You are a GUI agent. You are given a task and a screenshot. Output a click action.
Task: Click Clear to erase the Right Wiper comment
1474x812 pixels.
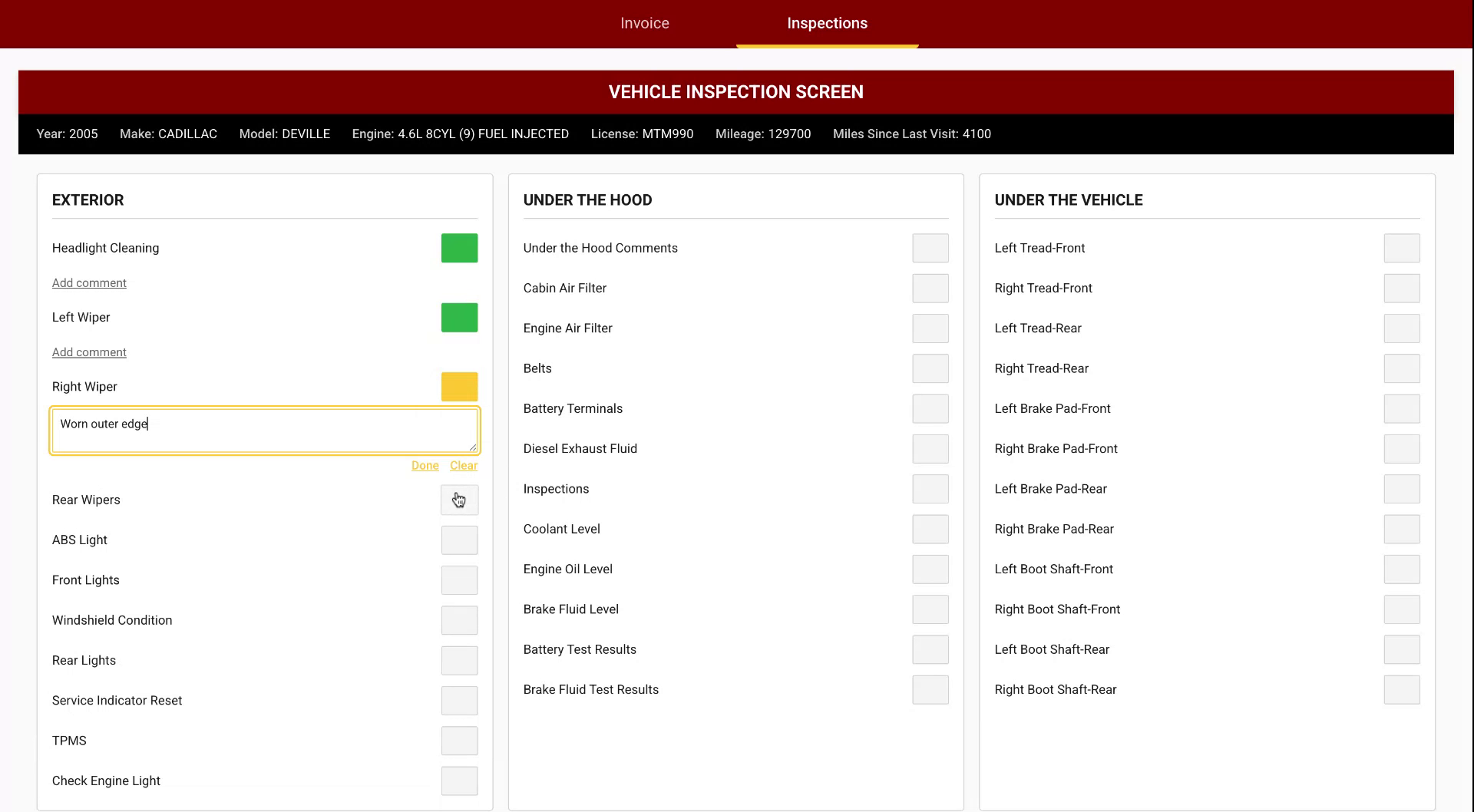(x=464, y=465)
